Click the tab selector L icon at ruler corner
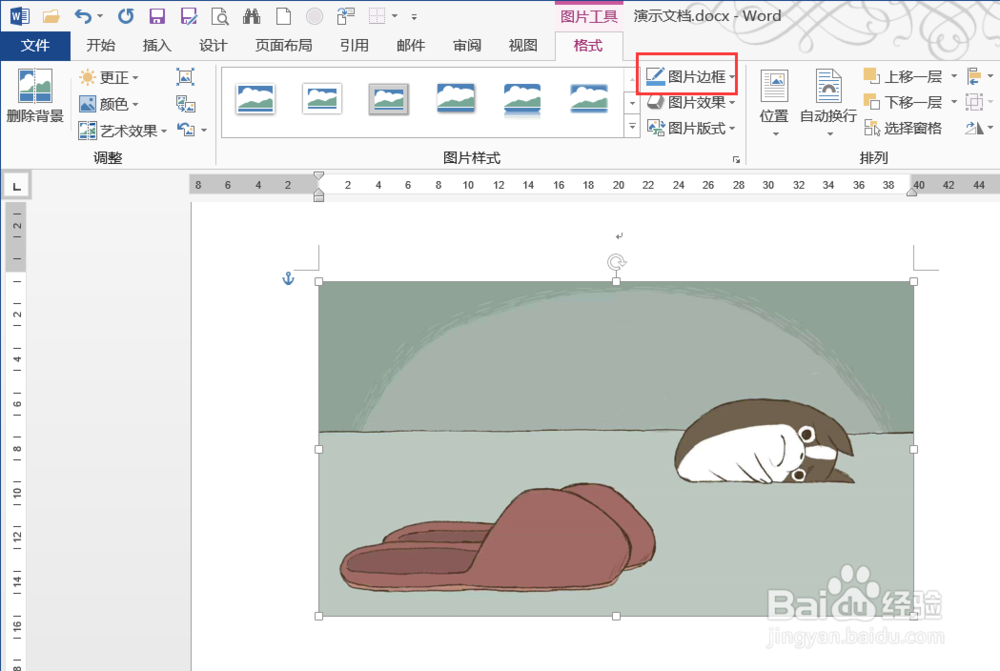 click(17, 186)
